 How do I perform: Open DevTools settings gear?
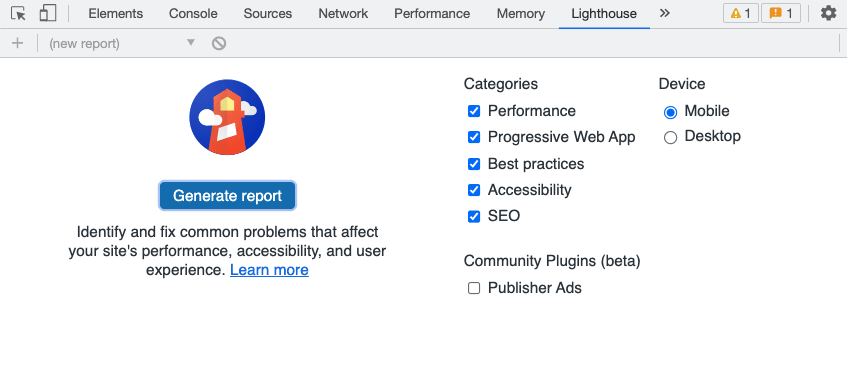(828, 14)
